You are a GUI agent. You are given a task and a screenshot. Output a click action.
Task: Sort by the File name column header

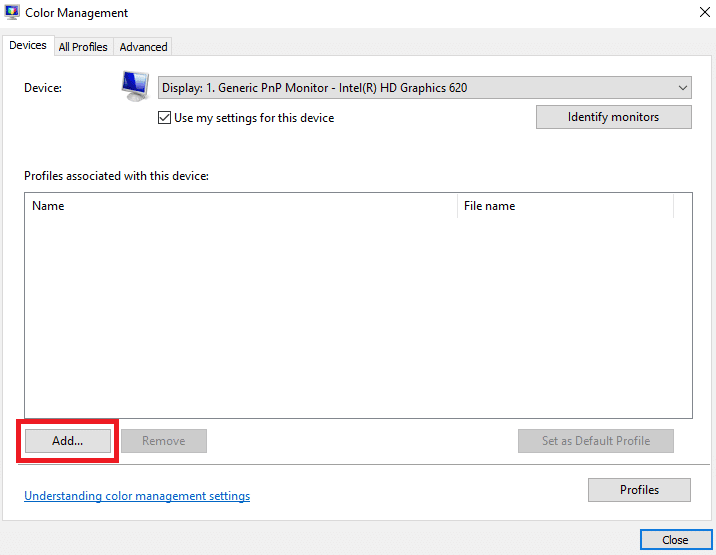(565, 206)
